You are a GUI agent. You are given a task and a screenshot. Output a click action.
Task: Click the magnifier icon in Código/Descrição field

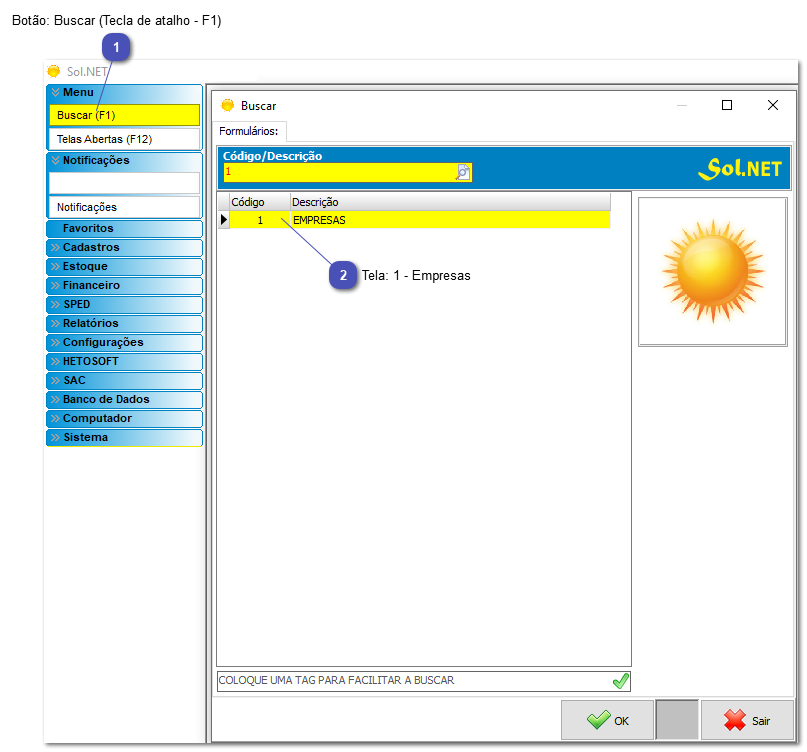point(461,172)
